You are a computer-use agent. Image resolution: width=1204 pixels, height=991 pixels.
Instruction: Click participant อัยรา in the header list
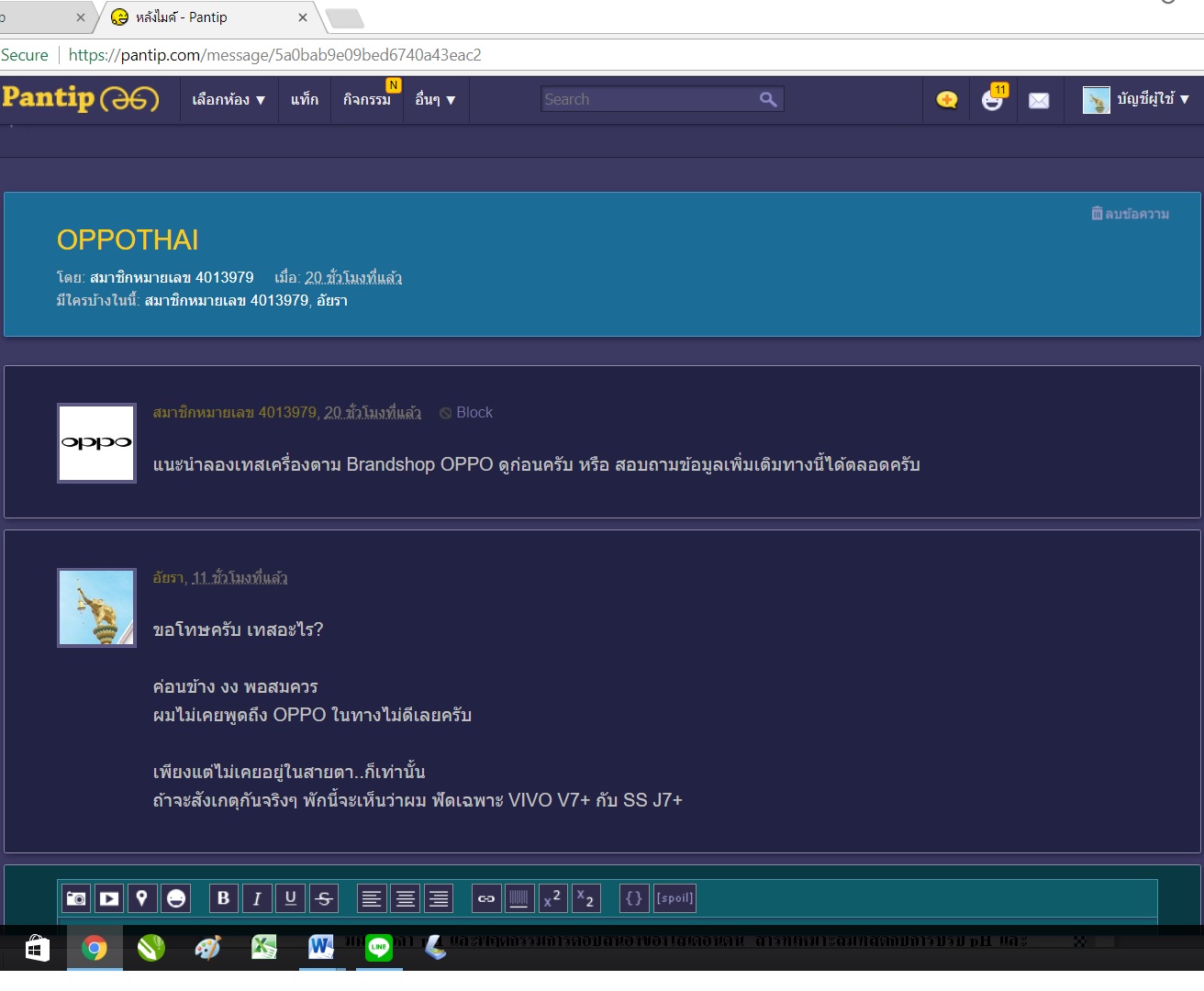tap(332, 301)
